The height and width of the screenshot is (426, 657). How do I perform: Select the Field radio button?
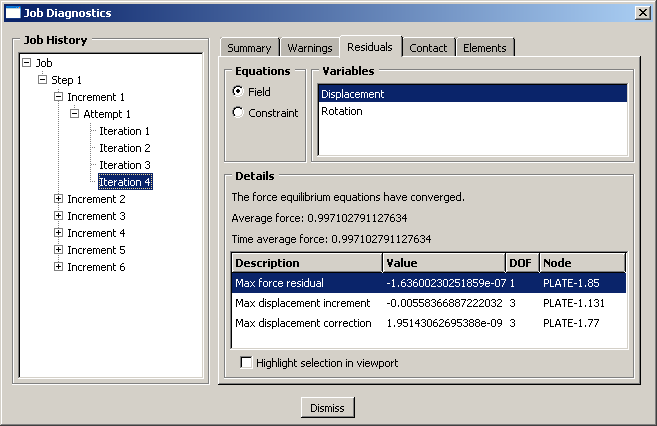(x=238, y=91)
